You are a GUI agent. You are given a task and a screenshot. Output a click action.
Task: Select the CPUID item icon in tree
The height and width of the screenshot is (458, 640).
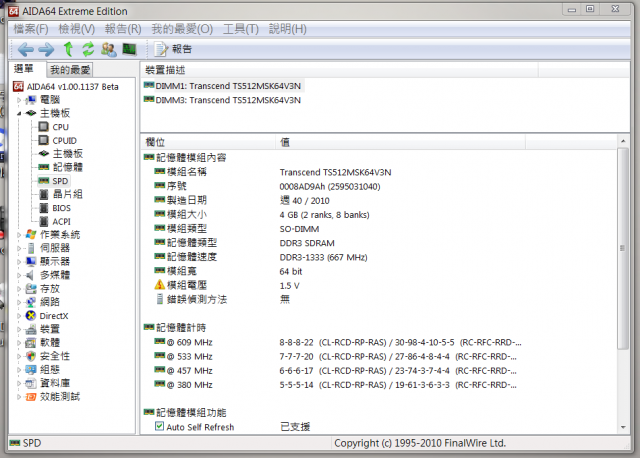click(x=44, y=140)
